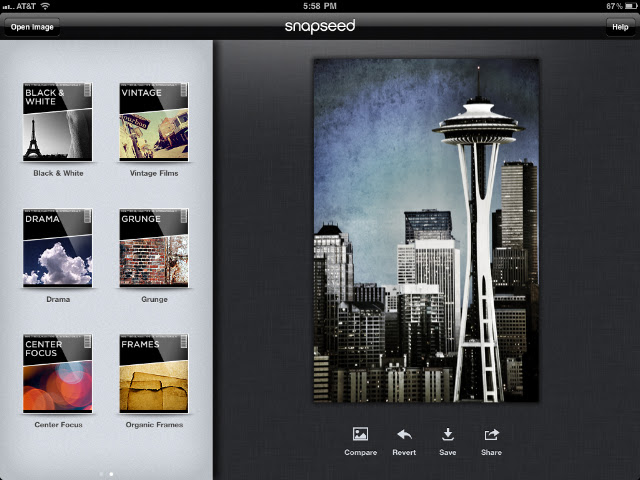The height and width of the screenshot is (480, 640).
Task: Open the Center Focus filter tile
Action: point(58,373)
